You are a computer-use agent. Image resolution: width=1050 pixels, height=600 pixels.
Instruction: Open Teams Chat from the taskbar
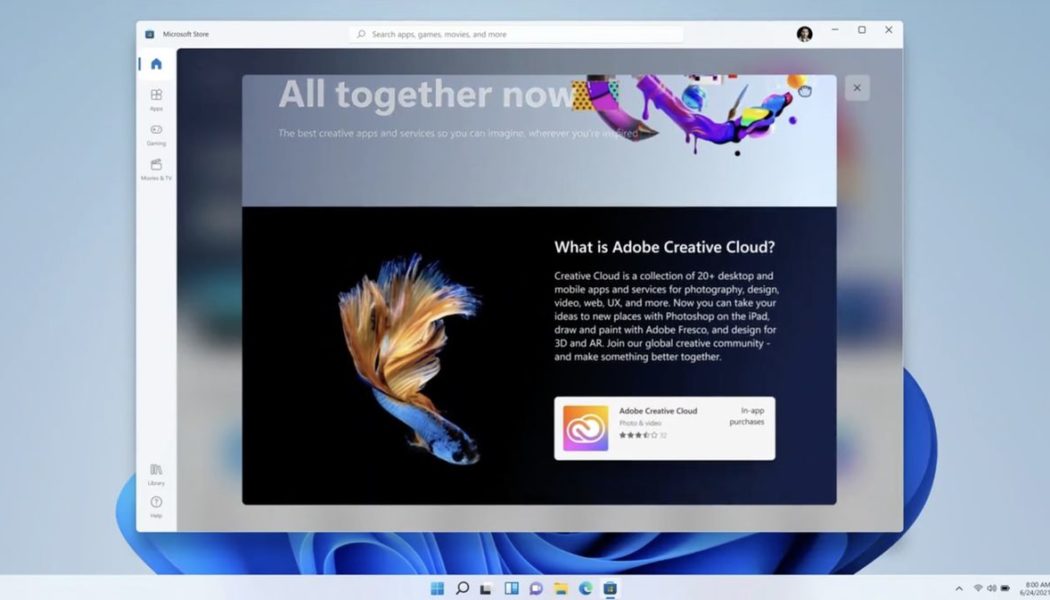535,587
